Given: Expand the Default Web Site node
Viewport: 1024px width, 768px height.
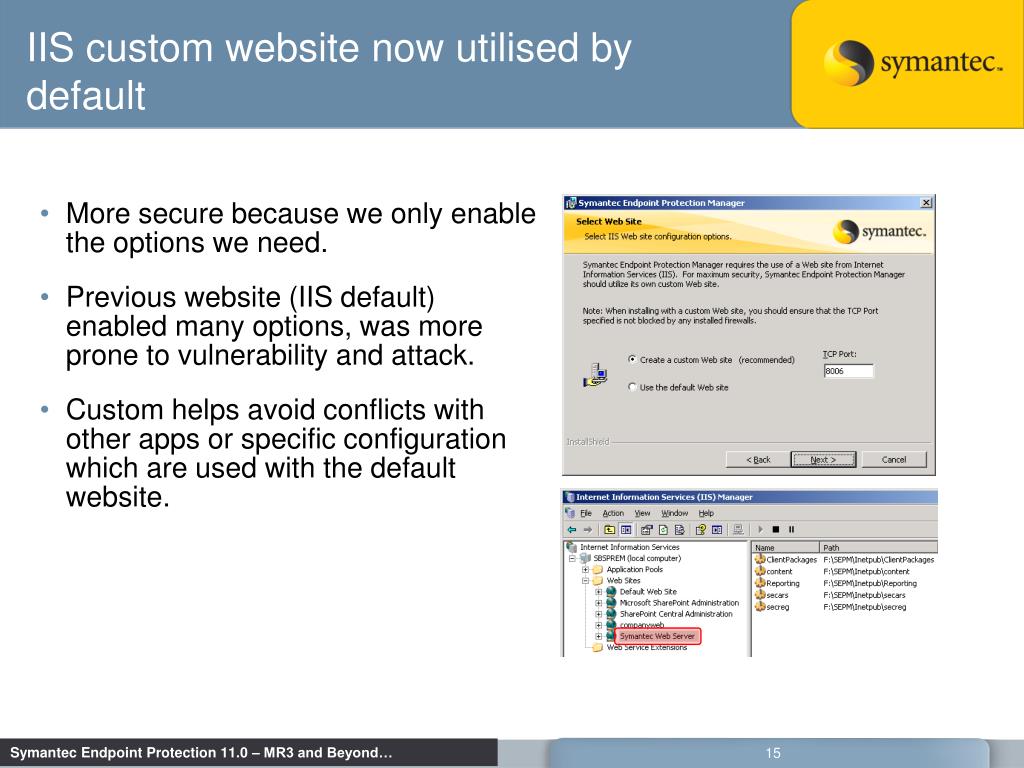Looking at the screenshot, I should [598, 592].
